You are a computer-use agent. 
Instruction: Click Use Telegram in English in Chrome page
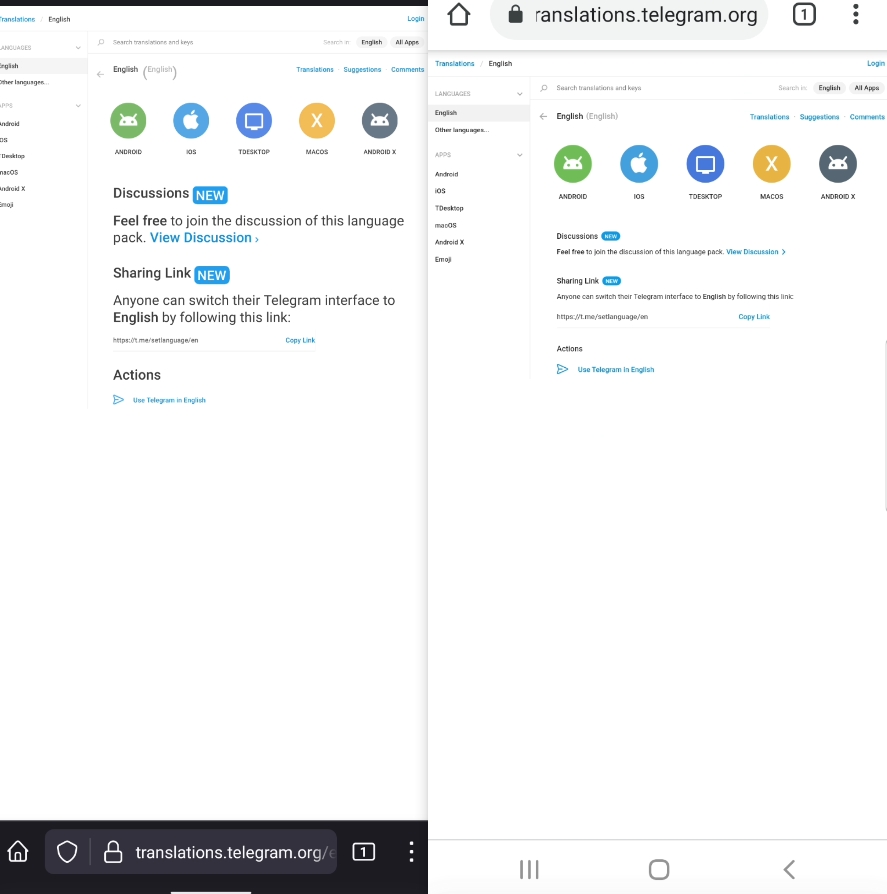point(615,370)
